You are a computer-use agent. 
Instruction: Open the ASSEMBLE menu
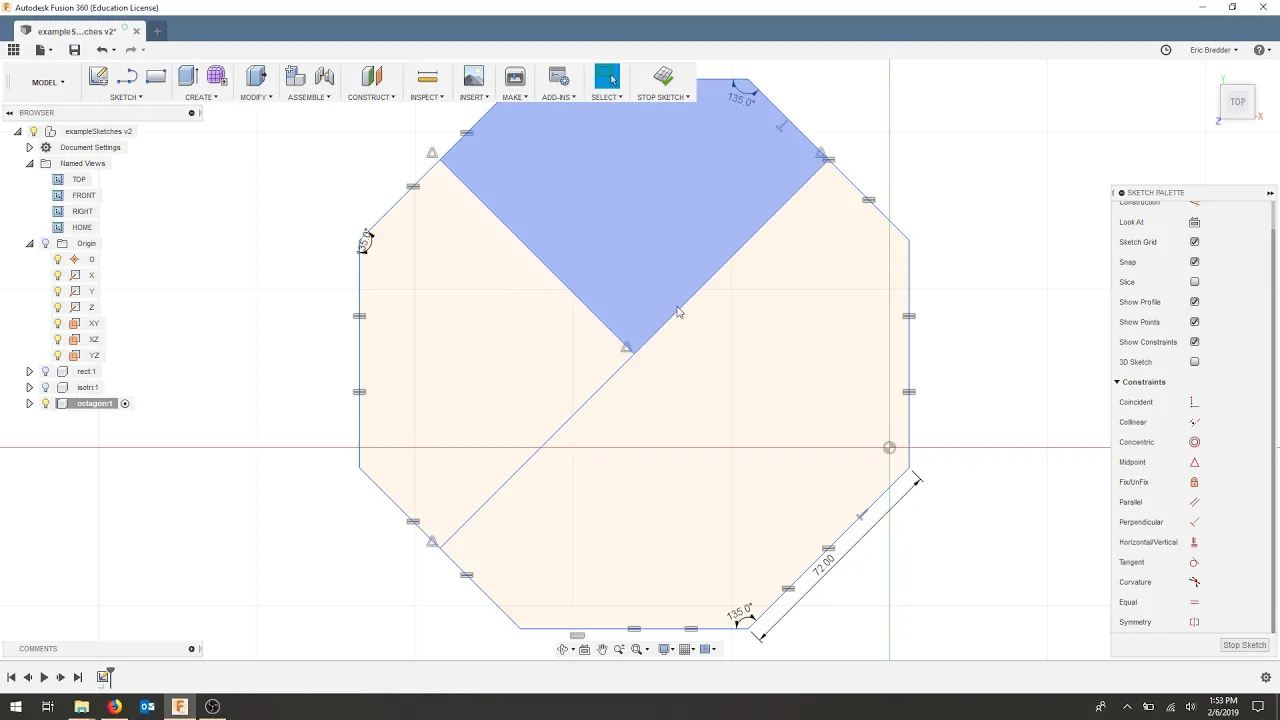tap(309, 97)
